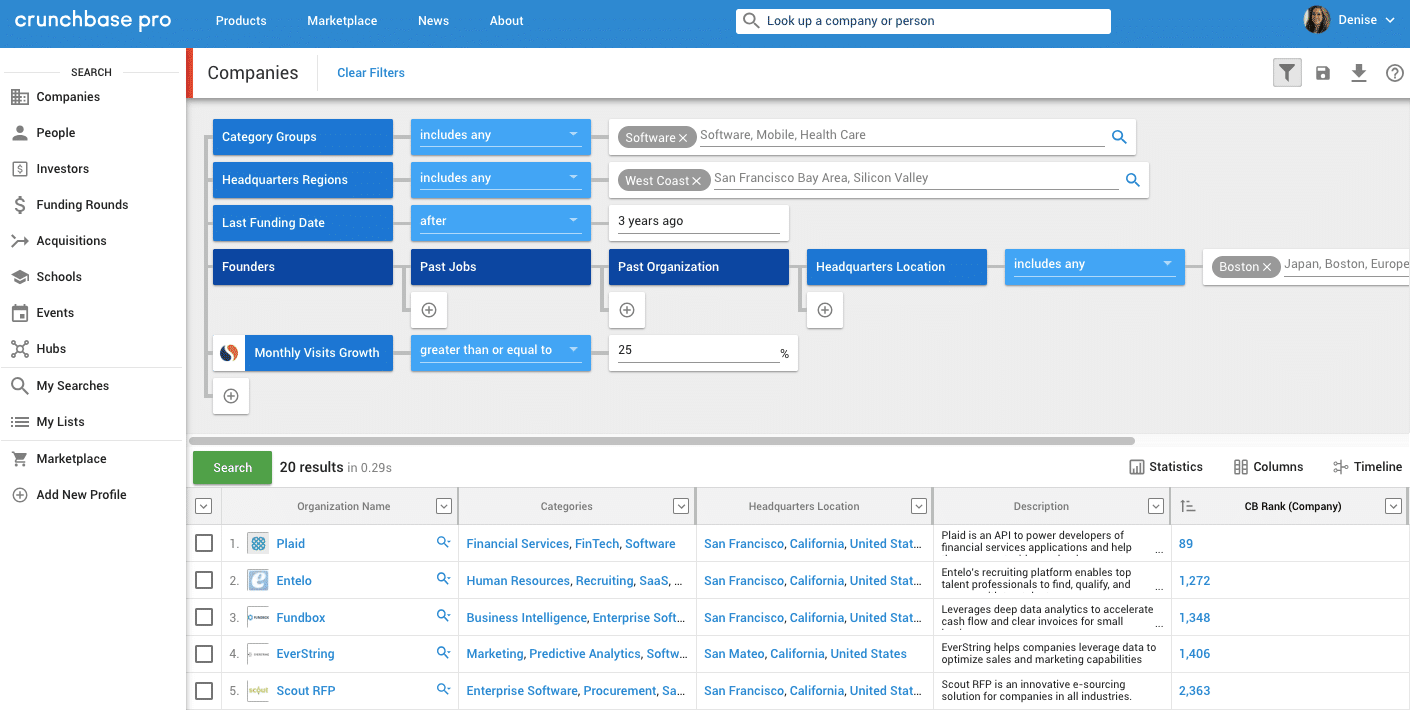The width and height of the screenshot is (1410, 710).
Task: Switch to Timeline view
Action: coord(1368,467)
